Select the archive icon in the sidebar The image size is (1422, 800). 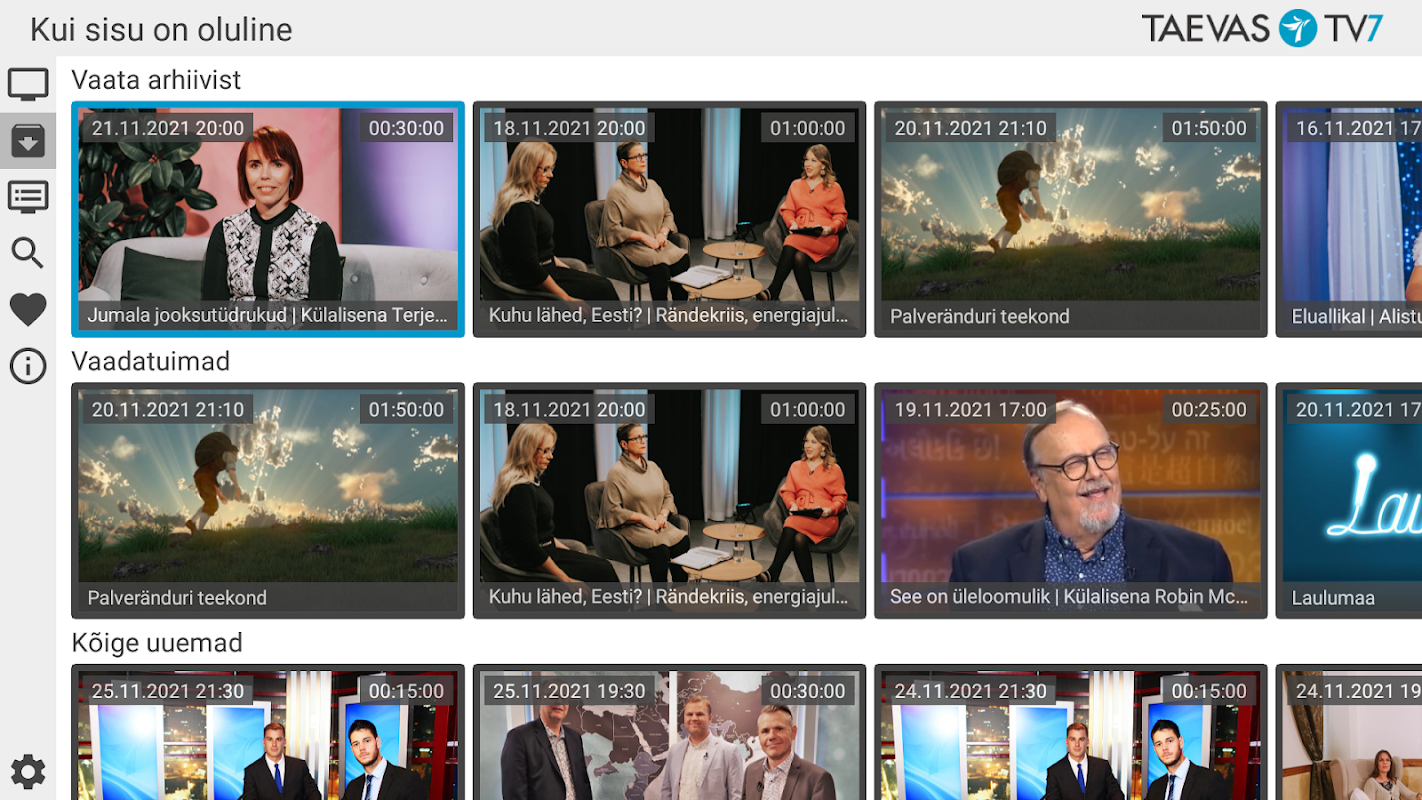(28, 141)
